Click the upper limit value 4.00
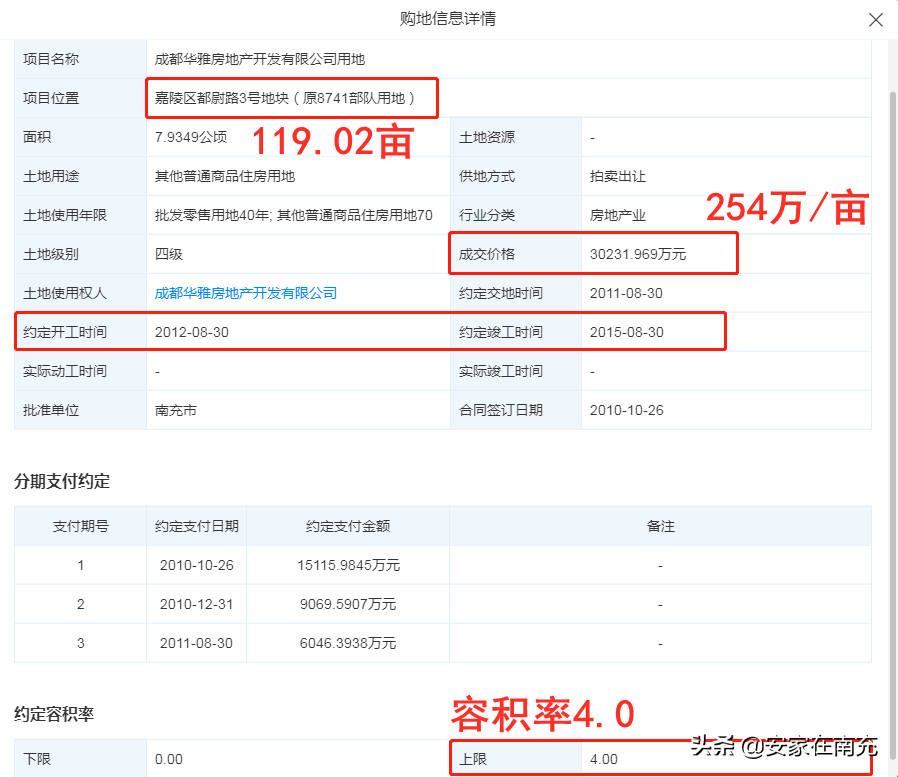The width and height of the screenshot is (898, 777). [x=604, y=759]
